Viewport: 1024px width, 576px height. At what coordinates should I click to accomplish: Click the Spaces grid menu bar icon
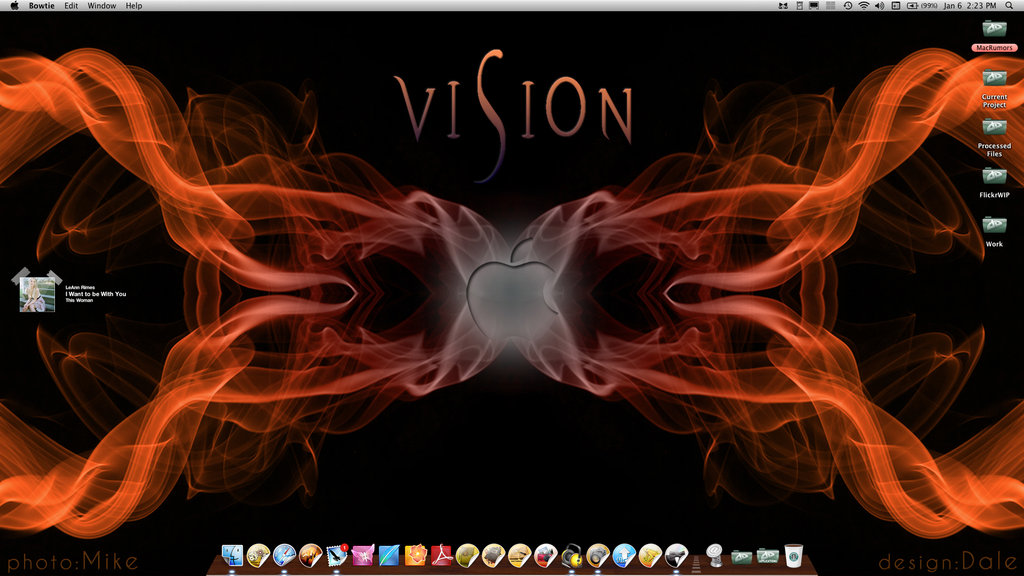pyautogui.click(x=831, y=5)
